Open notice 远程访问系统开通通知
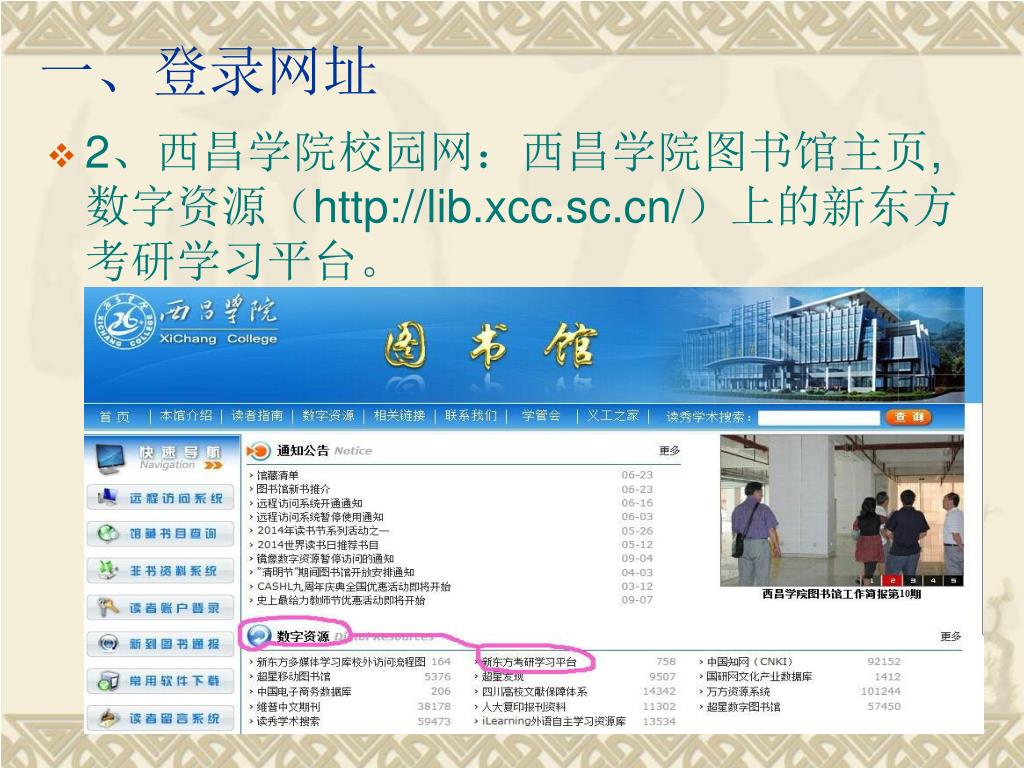The width and height of the screenshot is (1024, 768). pyautogui.click(x=310, y=503)
